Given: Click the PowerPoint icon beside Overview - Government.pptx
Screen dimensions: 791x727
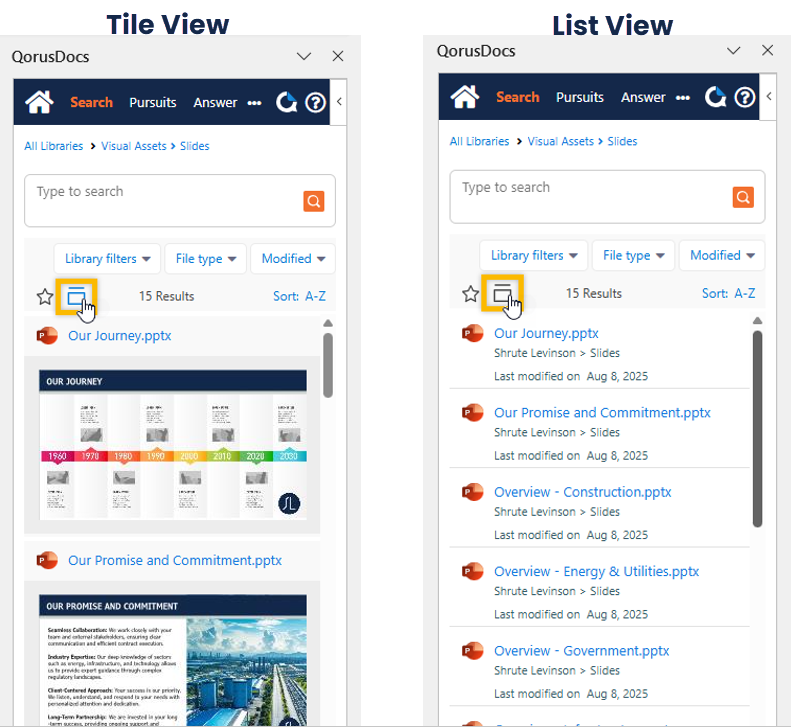Looking at the screenshot, I should click(x=472, y=651).
